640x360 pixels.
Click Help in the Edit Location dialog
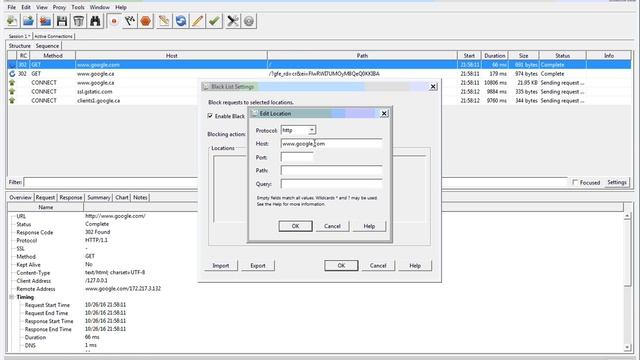click(x=369, y=226)
